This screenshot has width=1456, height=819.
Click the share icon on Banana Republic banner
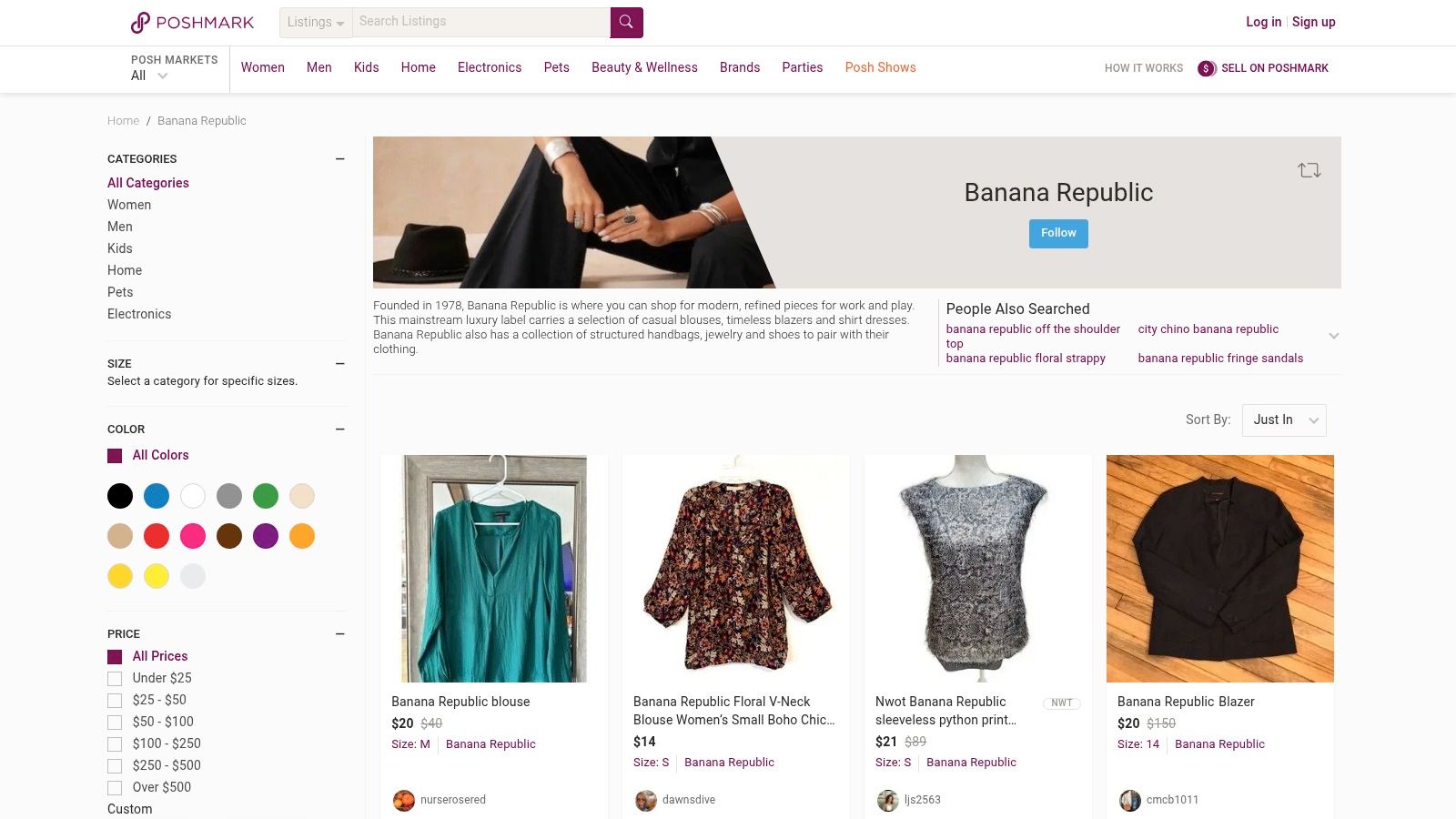(1309, 170)
